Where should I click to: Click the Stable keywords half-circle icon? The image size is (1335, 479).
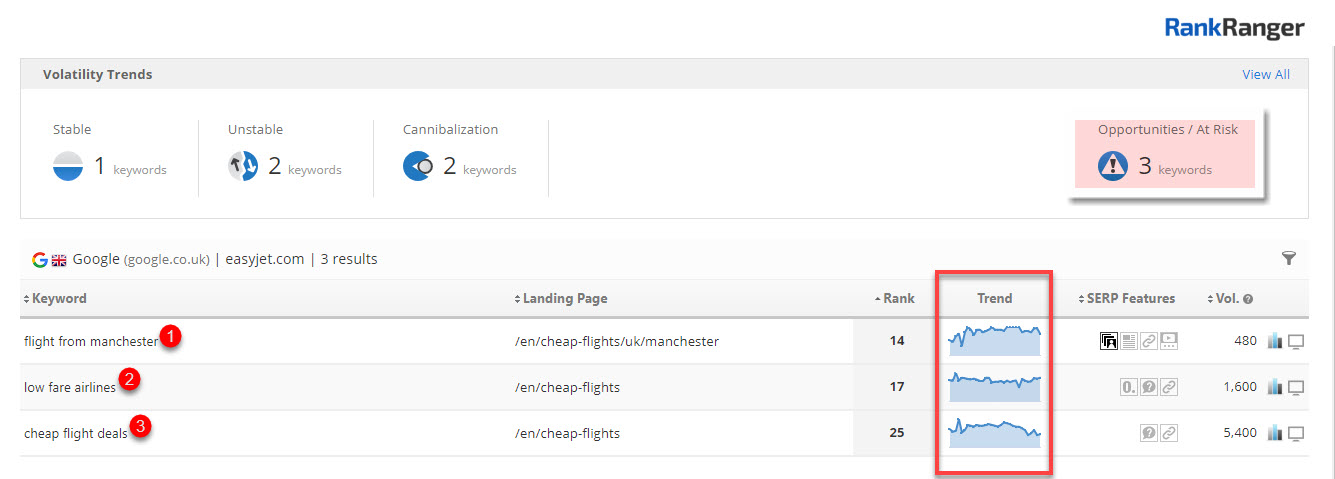[68, 167]
